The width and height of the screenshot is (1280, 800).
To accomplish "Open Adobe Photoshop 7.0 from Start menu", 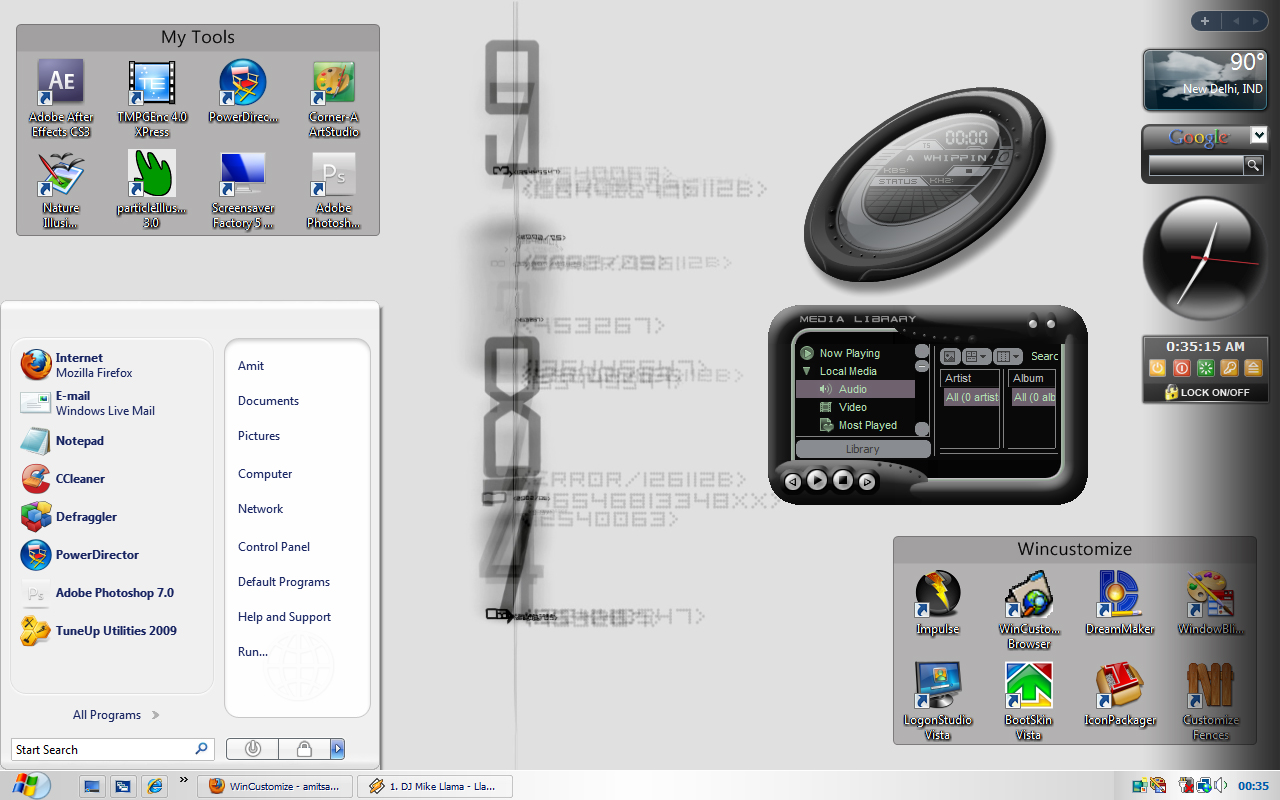I will tap(112, 593).
